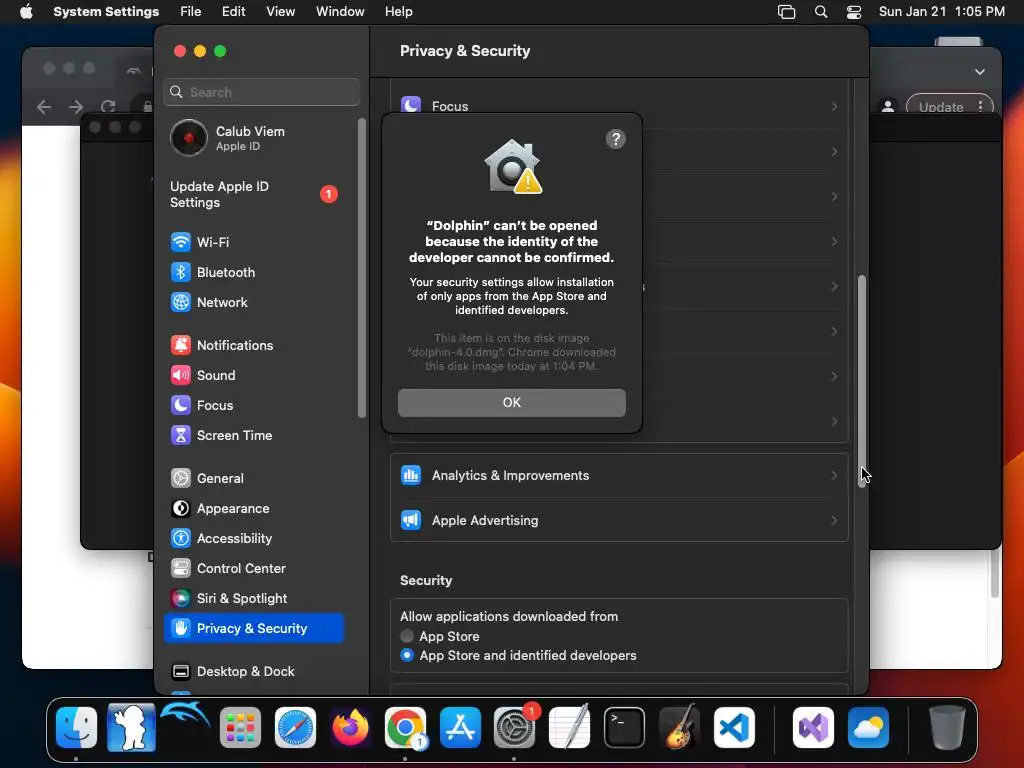
Task: Open Notifications settings in sidebar
Action: click(x=253, y=345)
